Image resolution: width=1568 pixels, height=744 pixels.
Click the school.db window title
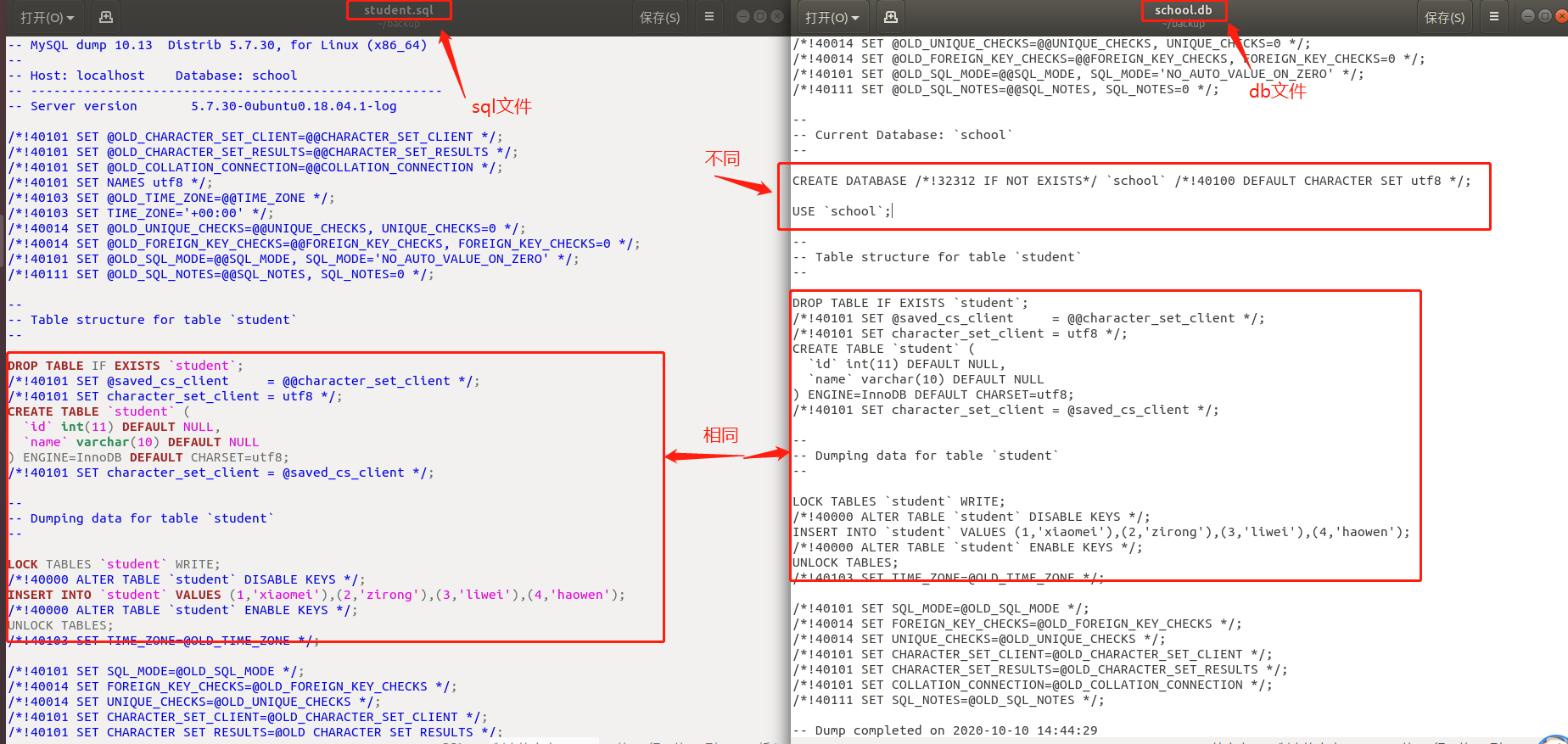1184,10
